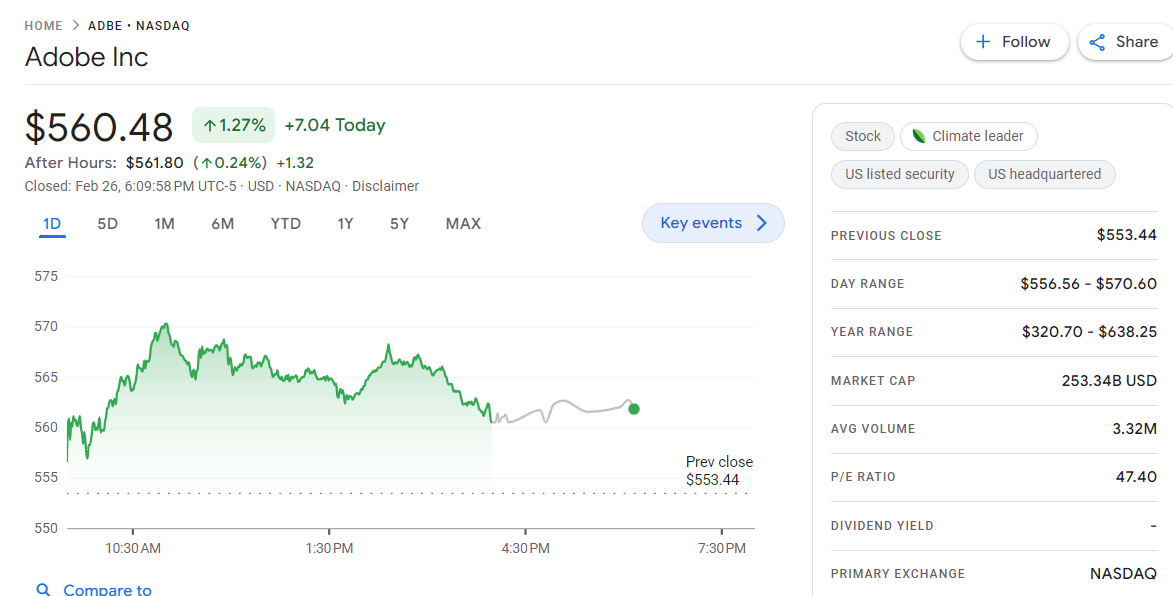Click the 575 y-axis label
This screenshot has height=596, width=1173.
pyautogui.click(x=46, y=276)
